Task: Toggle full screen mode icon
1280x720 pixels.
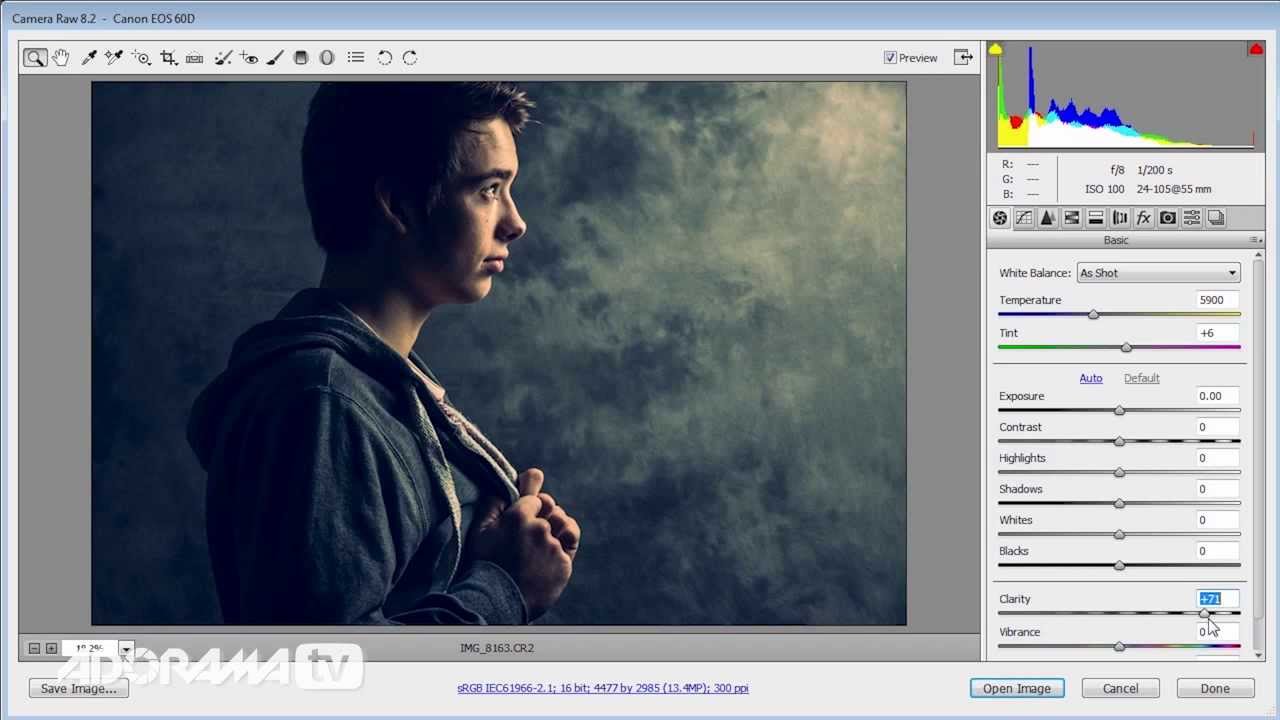Action: (963, 58)
